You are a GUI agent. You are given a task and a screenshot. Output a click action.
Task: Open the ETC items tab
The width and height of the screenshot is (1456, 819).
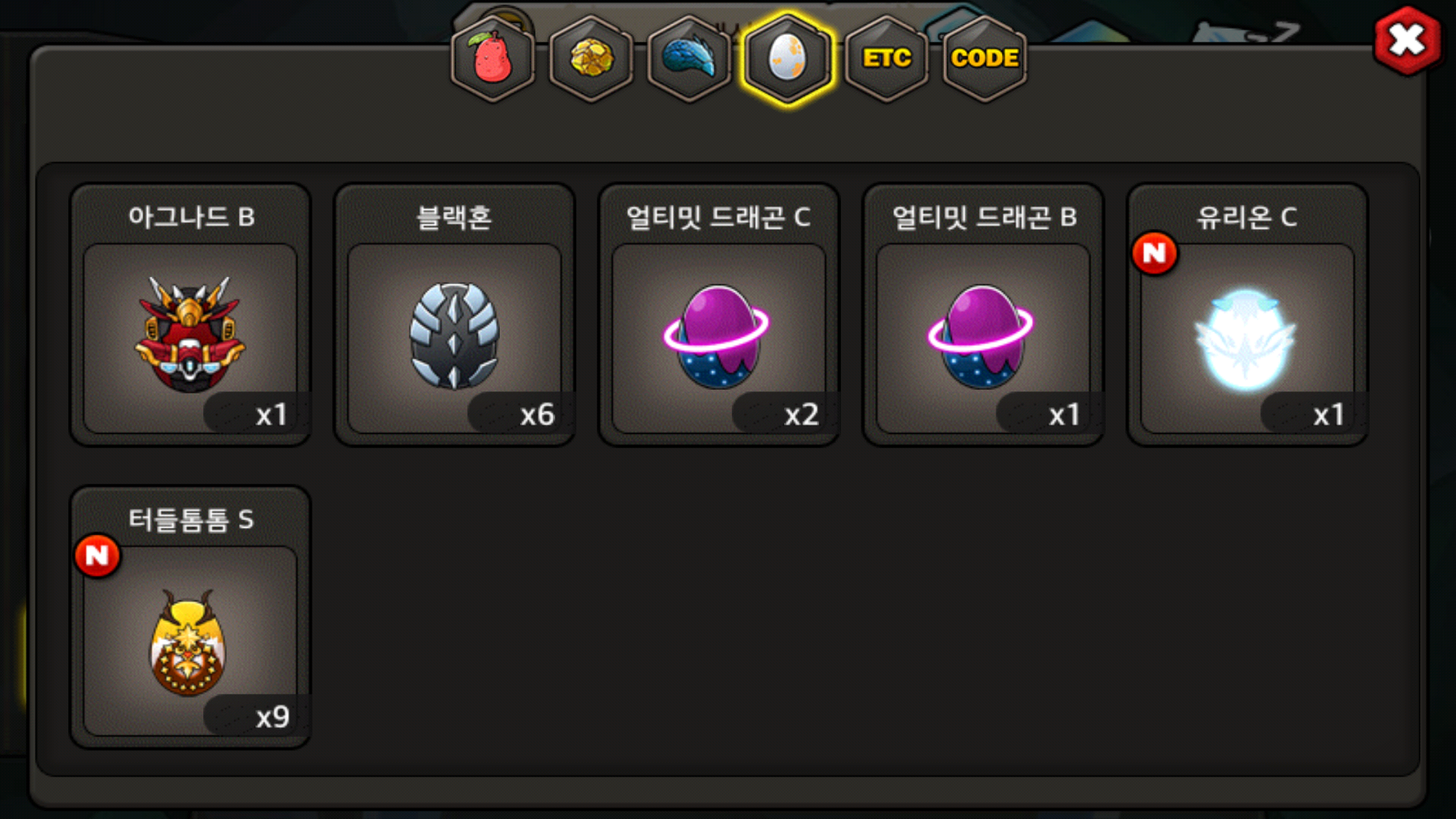tap(886, 58)
